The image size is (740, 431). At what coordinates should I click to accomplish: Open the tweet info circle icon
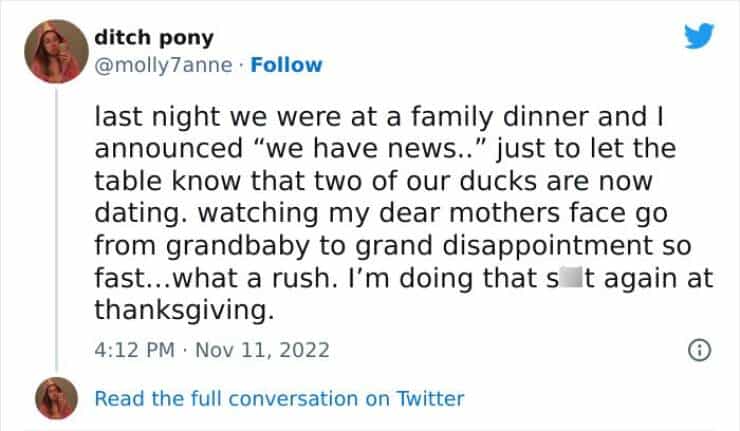click(700, 351)
